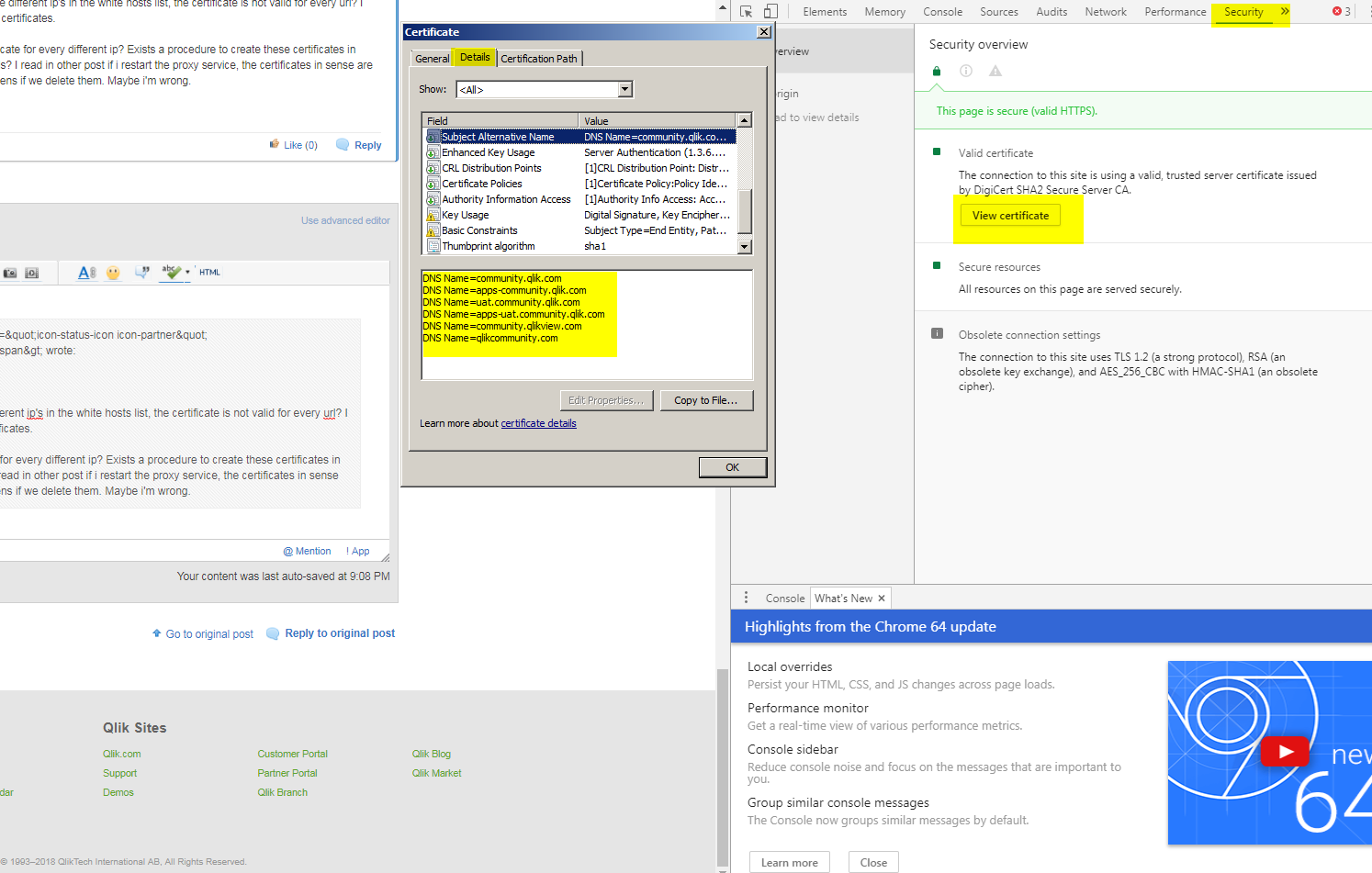
Task: Select the Console tab in the drawer
Action: click(x=785, y=599)
